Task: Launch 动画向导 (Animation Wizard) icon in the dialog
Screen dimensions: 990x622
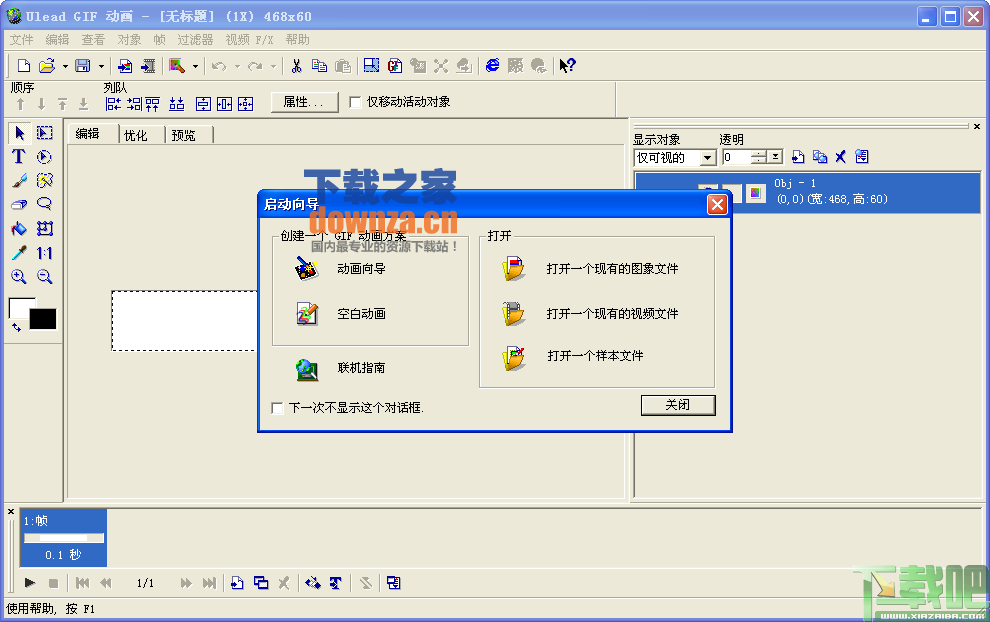Action: (x=306, y=268)
